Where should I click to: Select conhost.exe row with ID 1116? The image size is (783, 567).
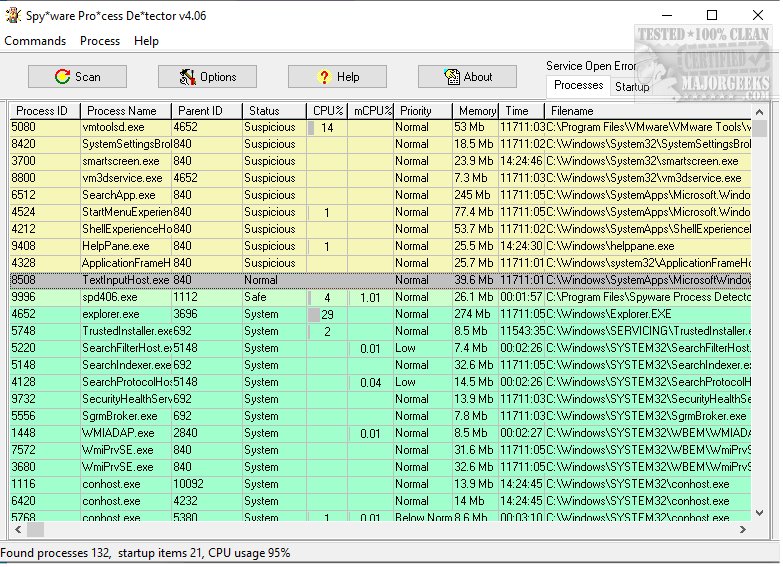pyautogui.click(x=380, y=484)
